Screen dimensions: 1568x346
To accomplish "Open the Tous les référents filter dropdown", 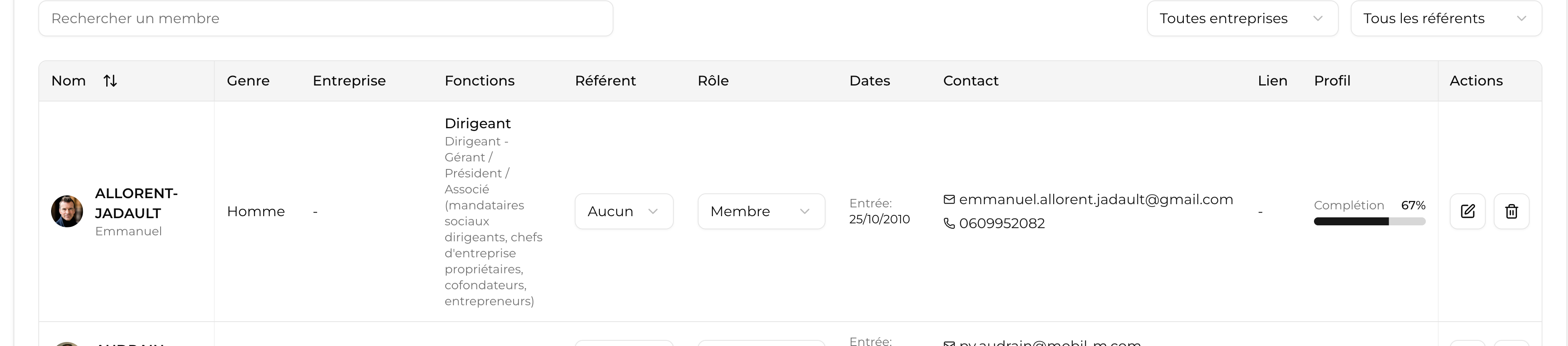I will 1446,18.
